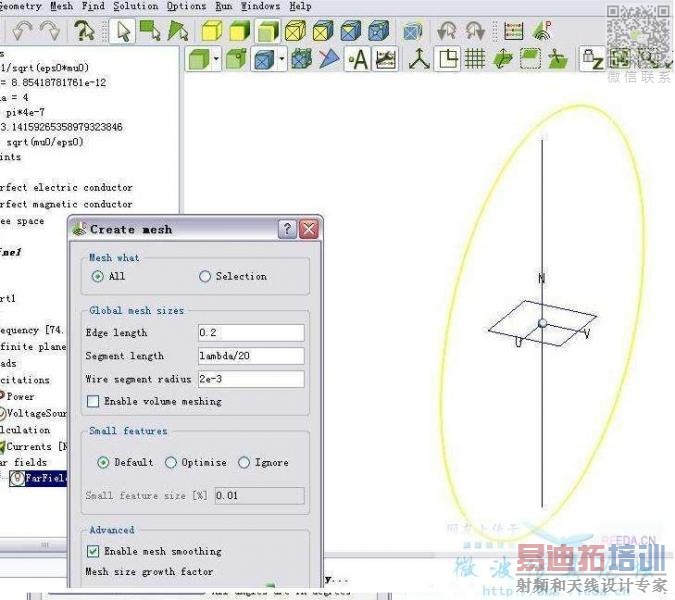Open the Run menu
675x600 pixels.
[223, 6]
